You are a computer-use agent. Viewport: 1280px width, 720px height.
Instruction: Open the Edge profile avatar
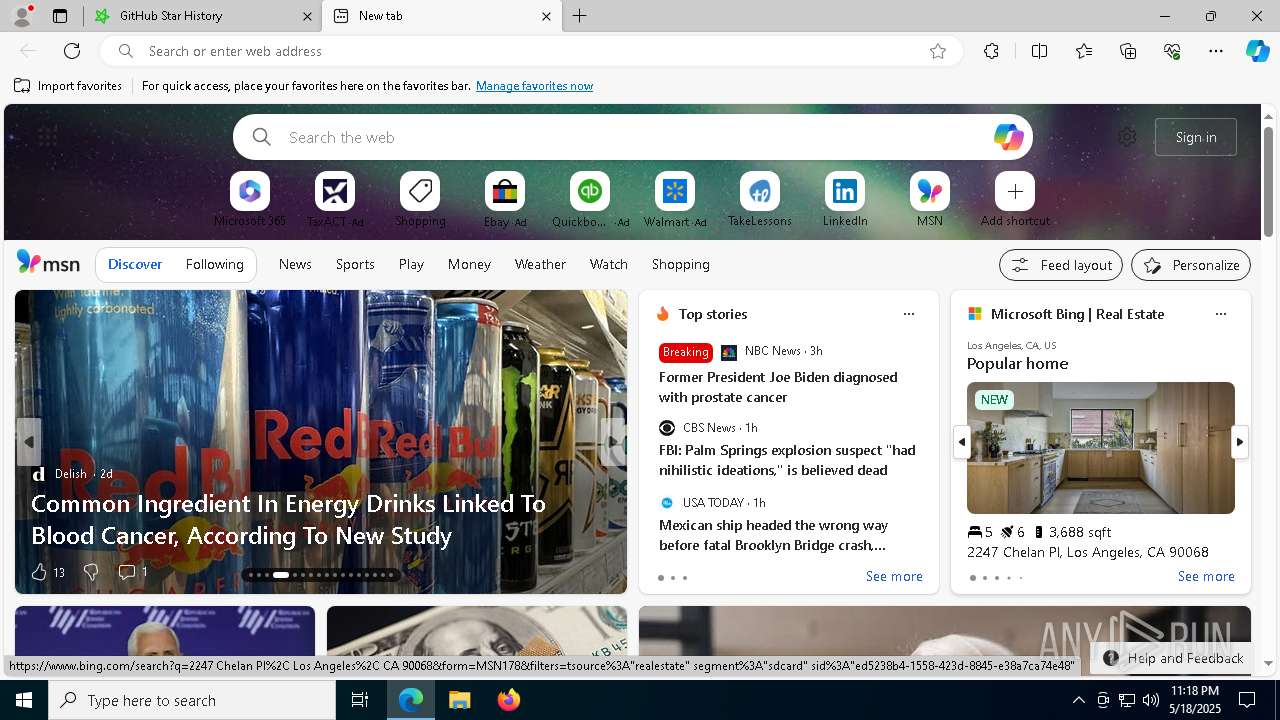(x=22, y=16)
